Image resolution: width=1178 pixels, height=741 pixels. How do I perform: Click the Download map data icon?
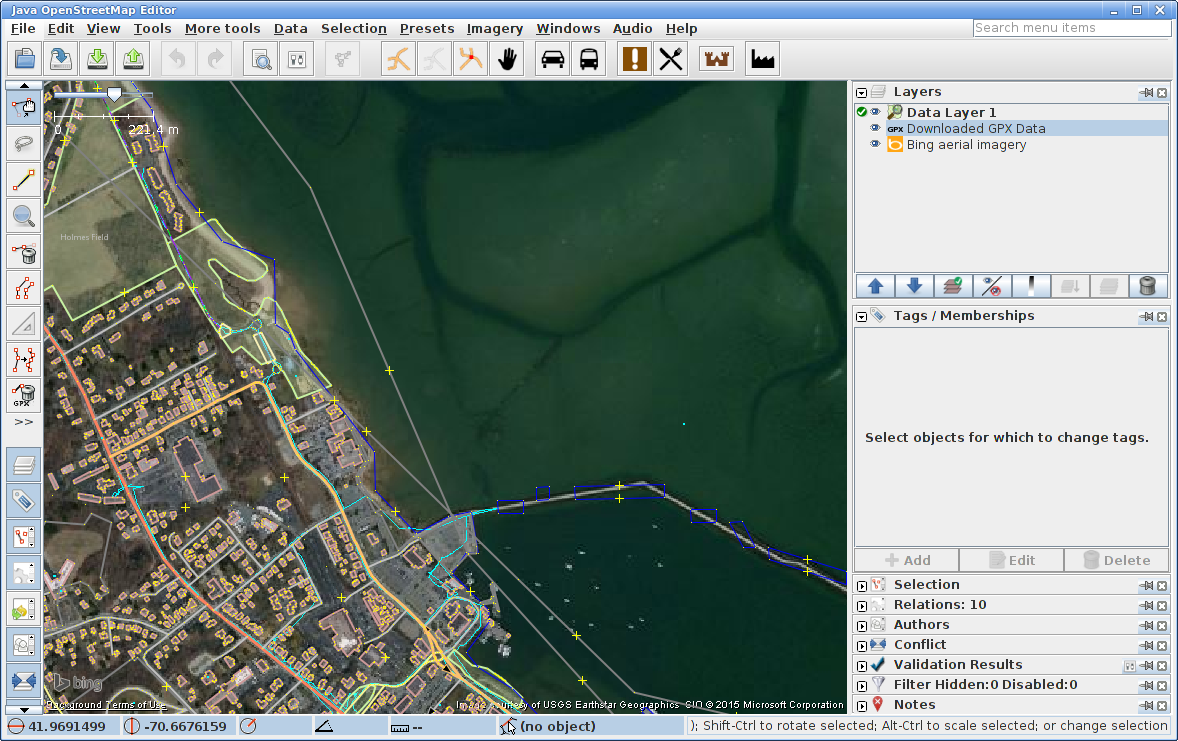(x=97, y=59)
